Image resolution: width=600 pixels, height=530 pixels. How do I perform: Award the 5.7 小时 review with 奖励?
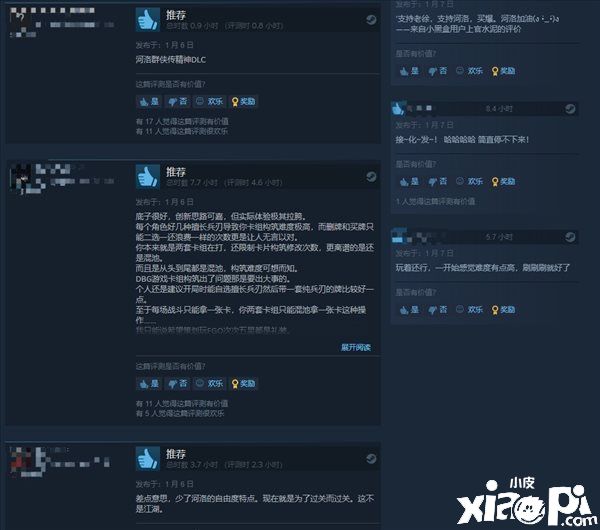(x=503, y=310)
